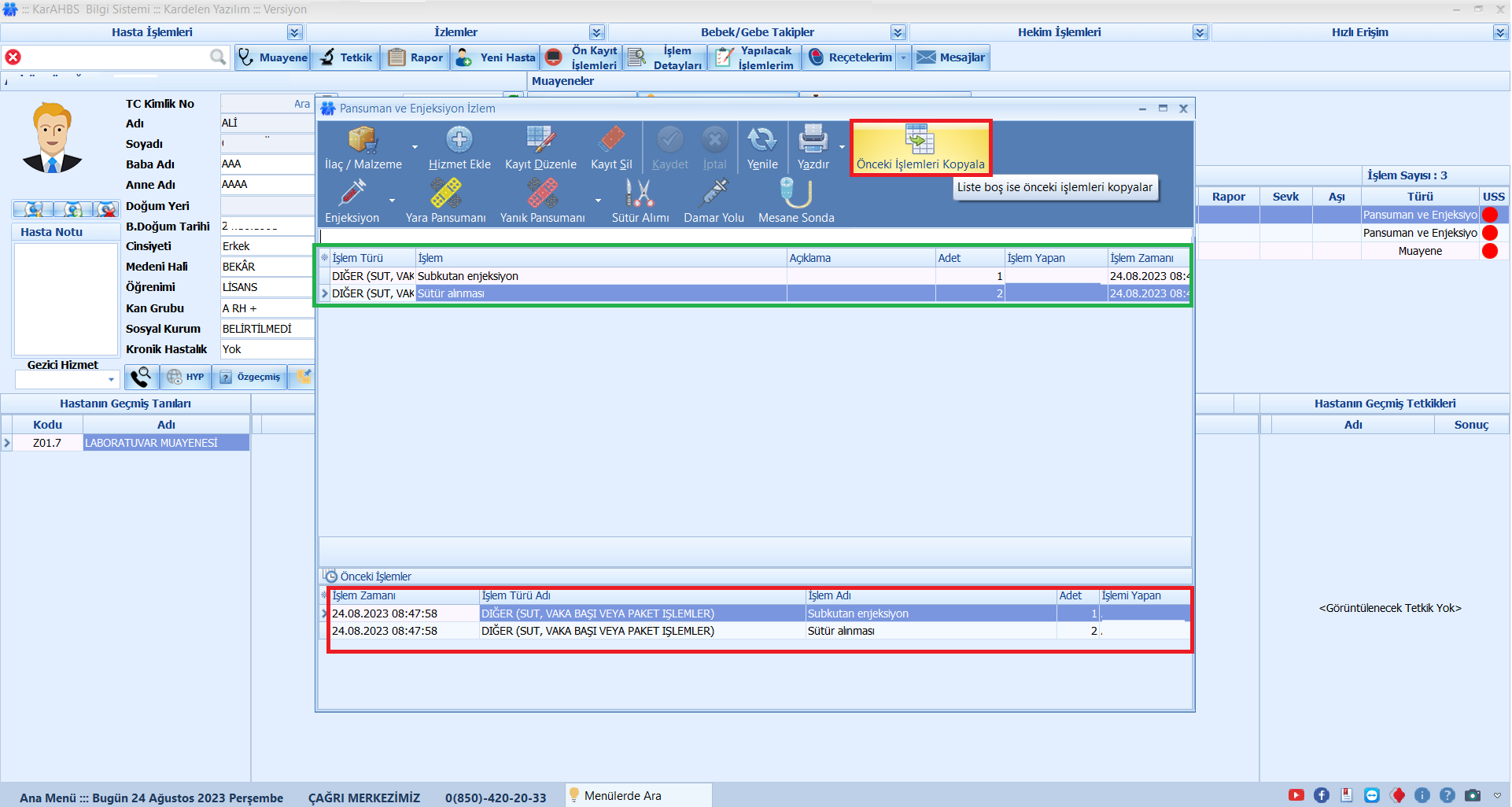Open Mesajlar
1512x807 pixels.
pyautogui.click(x=951, y=57)
